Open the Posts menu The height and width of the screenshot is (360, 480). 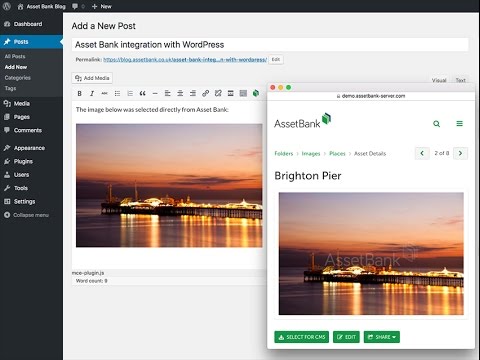point(31,42)
